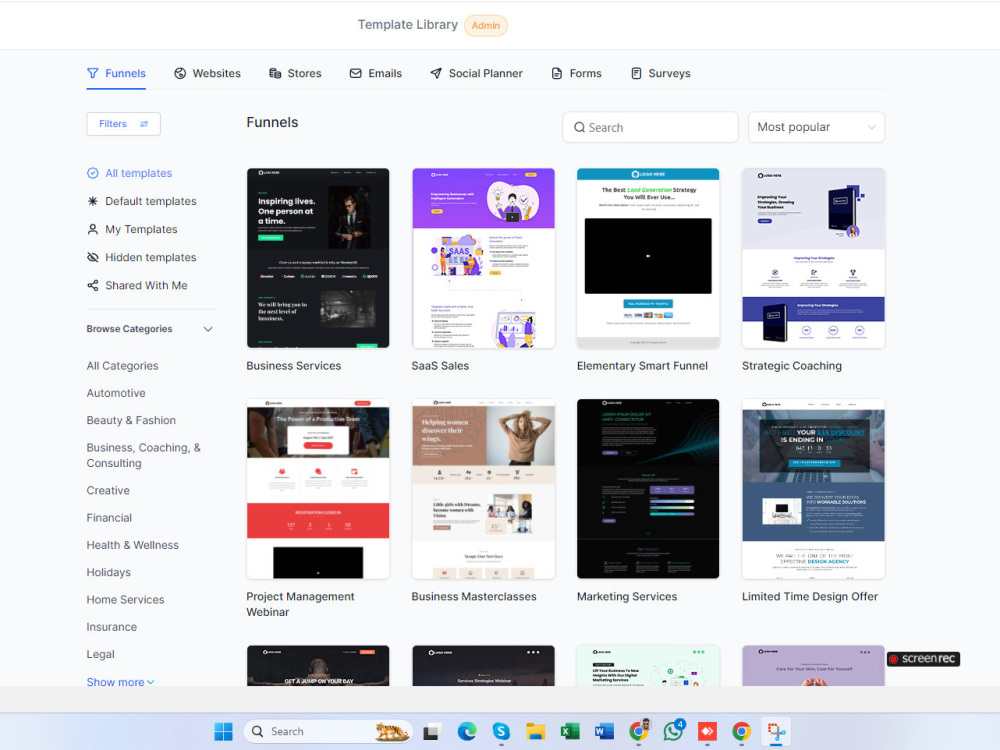Image resolution: width=1000 pixels, height=750 pixels.
Task: Select Holidays category
Action: (108, 573)
